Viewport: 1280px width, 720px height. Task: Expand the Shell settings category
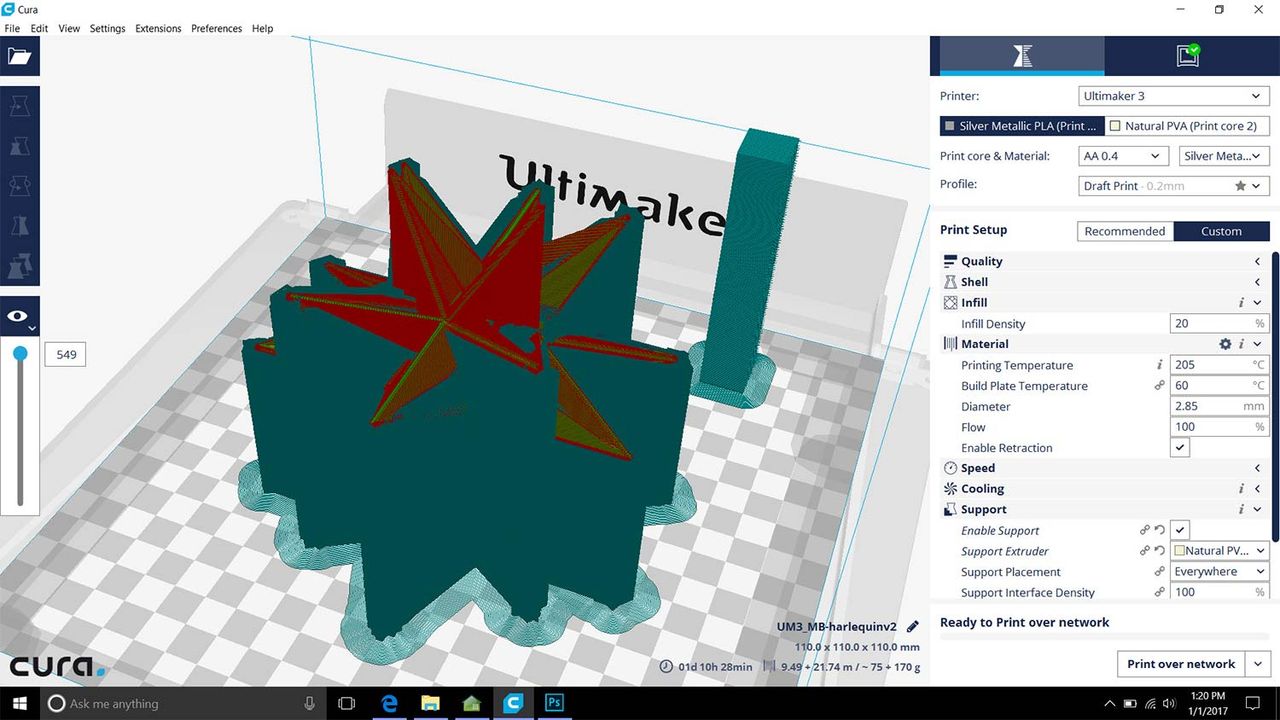click(1105, 282)
